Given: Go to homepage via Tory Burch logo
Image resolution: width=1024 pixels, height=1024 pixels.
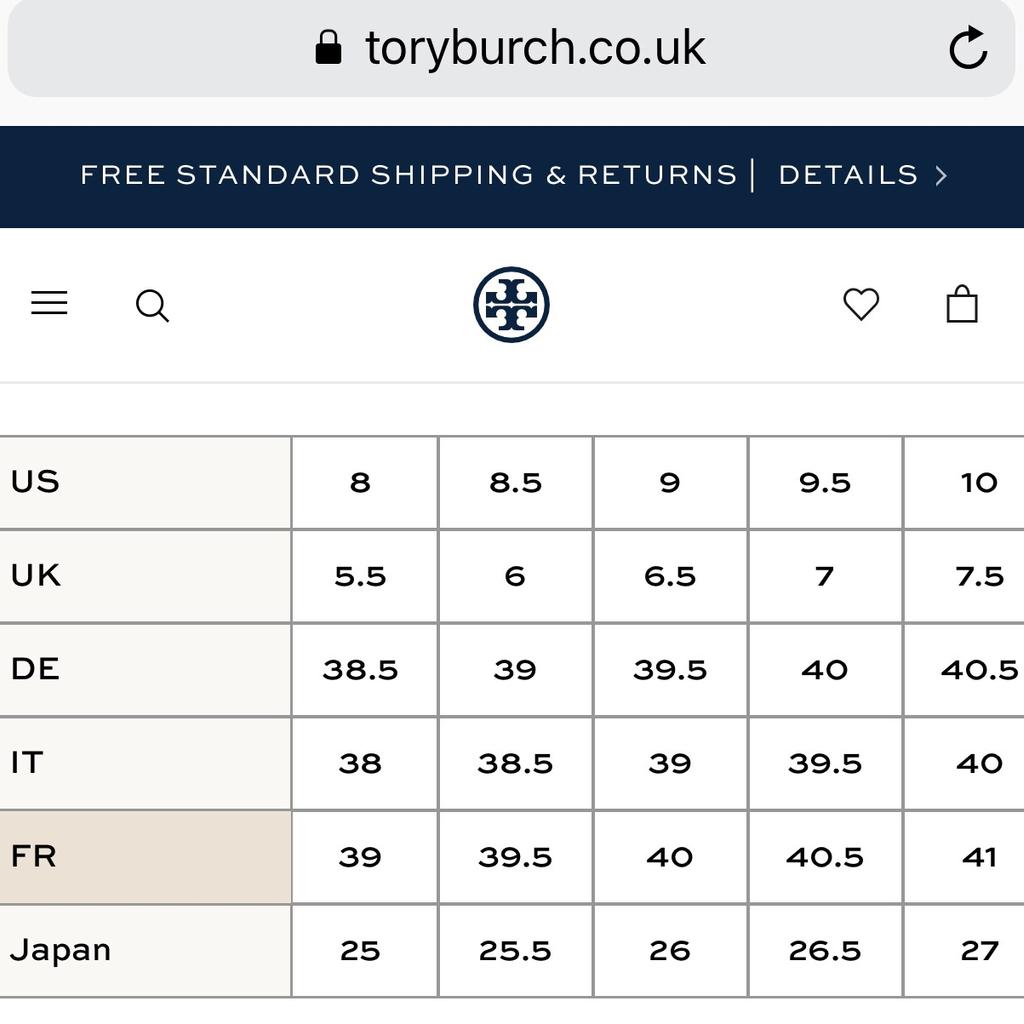Looking at the screenshot, I should point(511,305).
